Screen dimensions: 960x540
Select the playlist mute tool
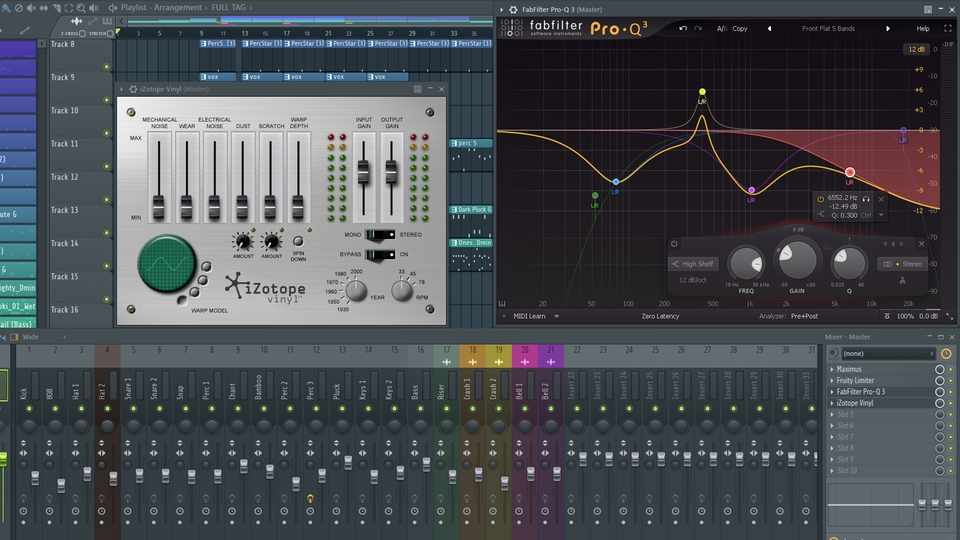coord(31,8)
